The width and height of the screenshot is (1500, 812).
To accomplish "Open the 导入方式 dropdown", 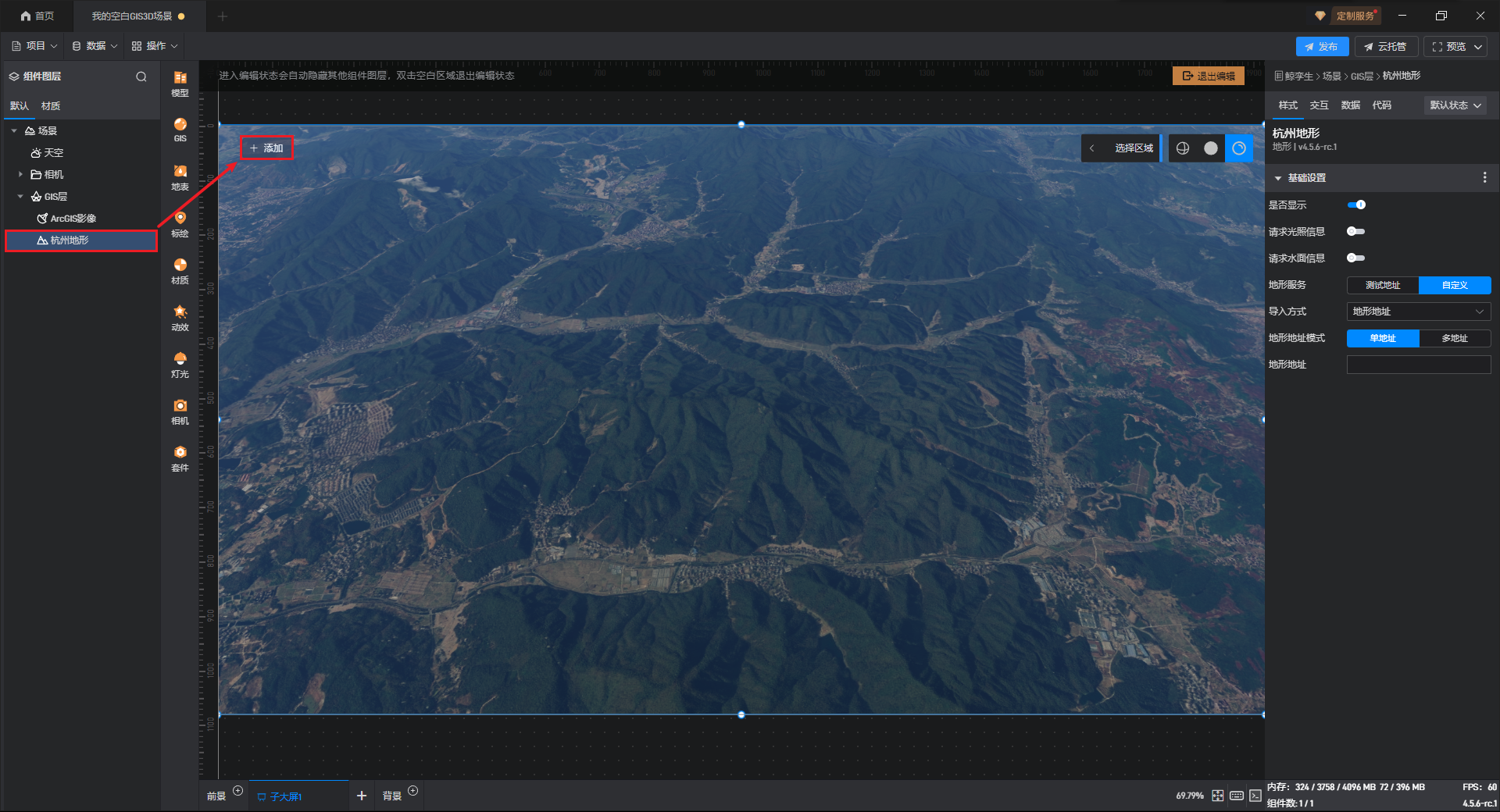I will coord(1418,312).
